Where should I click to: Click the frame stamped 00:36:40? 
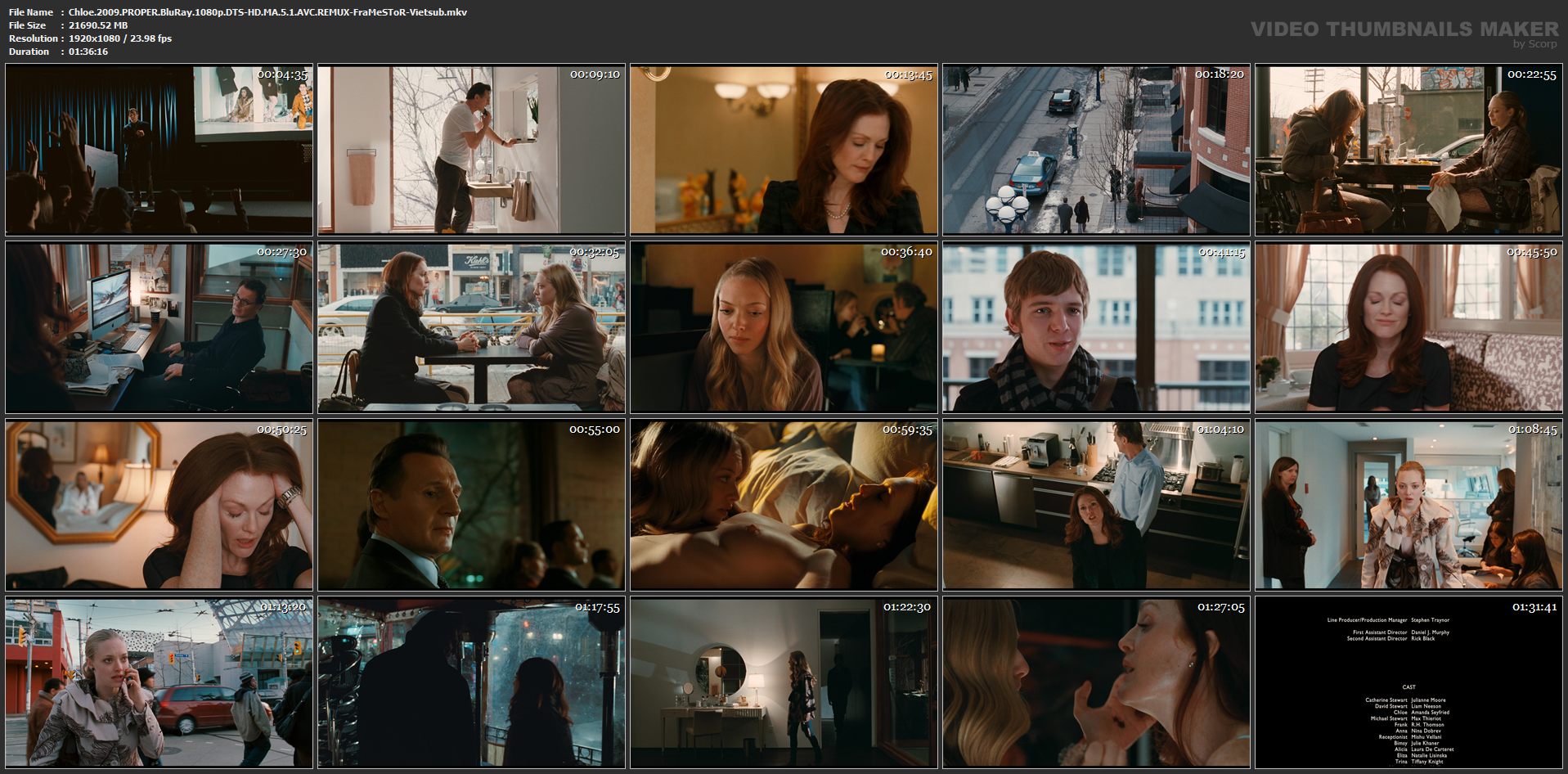click(x=784, y=327)
